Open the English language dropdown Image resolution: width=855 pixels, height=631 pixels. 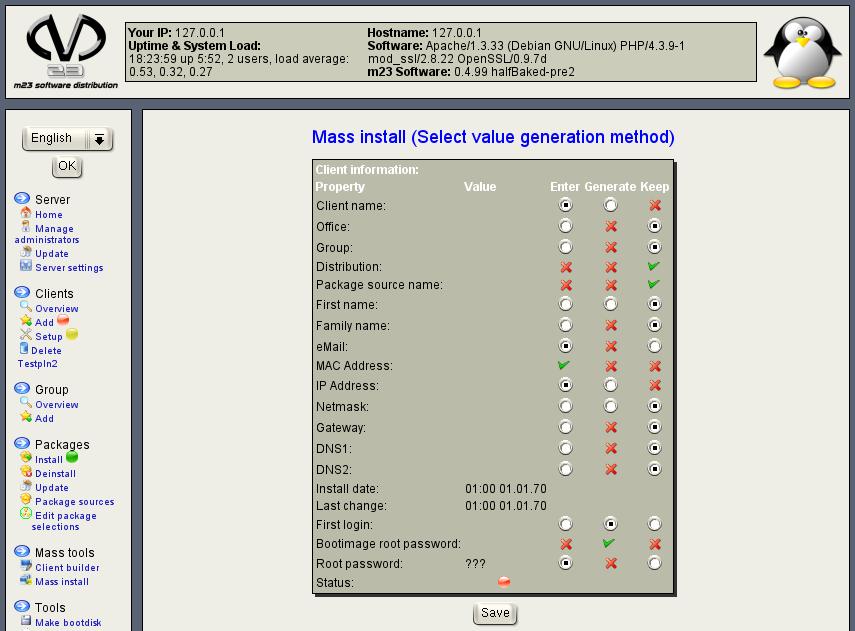click(68, 139)
